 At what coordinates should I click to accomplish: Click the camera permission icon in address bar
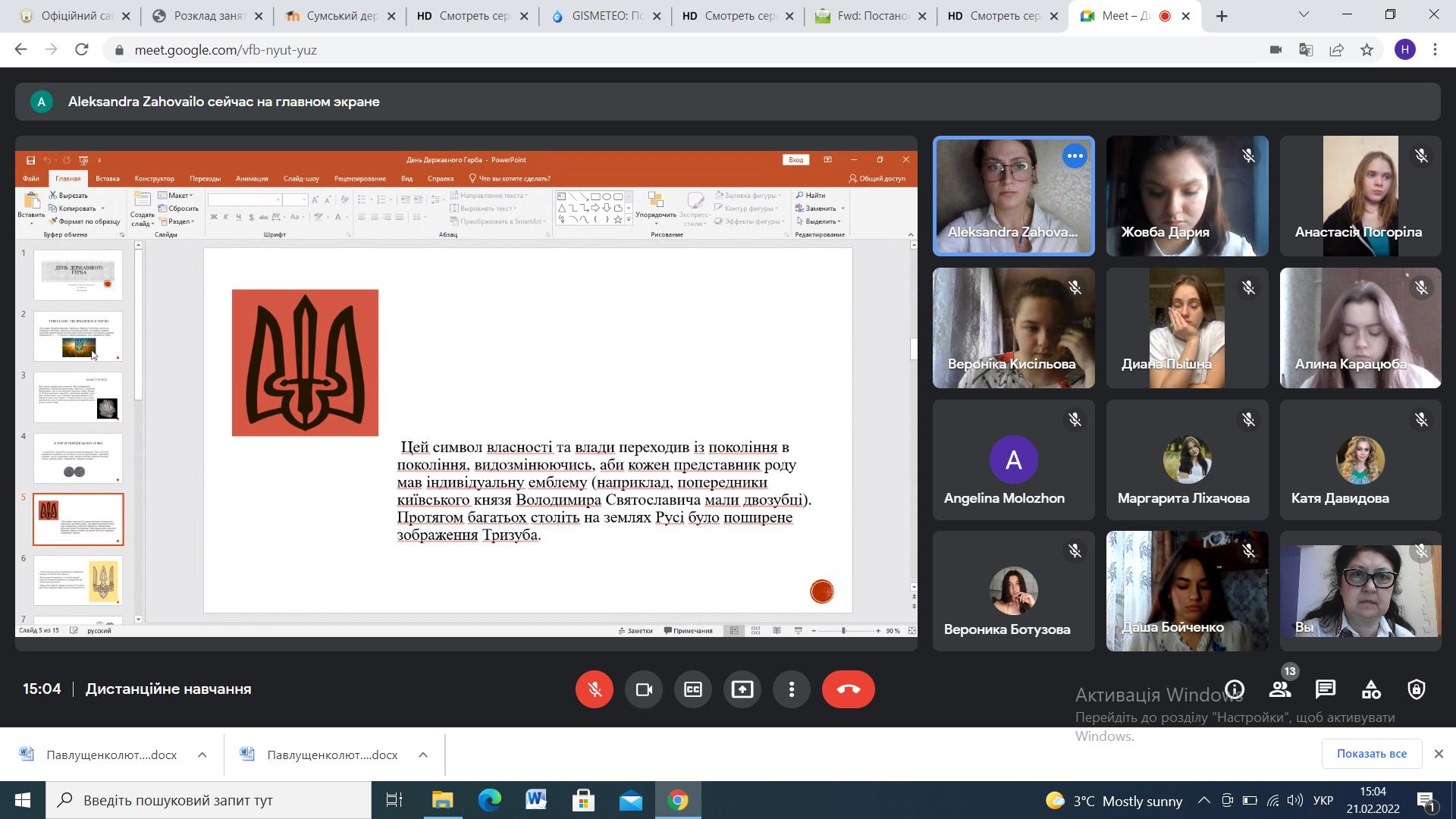[x=1276, y=50]
